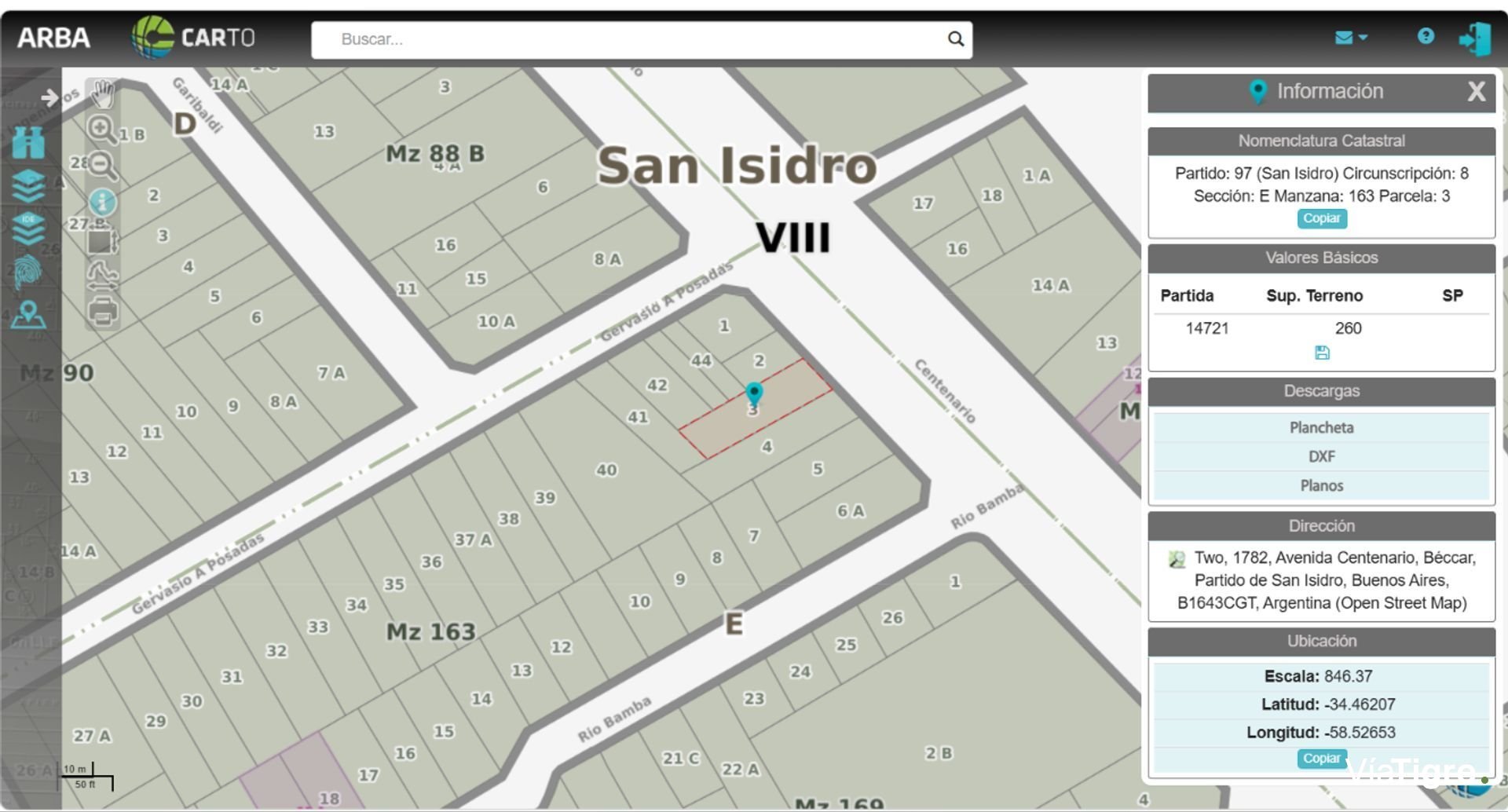The image size is (1508, 812).
Task: Select the measure area tool
Action: pos(103,240)
